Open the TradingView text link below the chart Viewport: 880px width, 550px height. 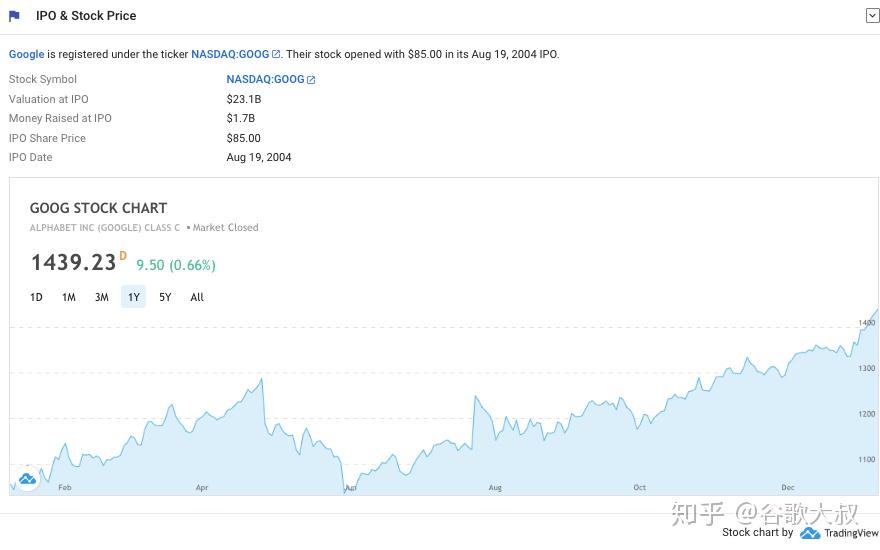click(x=851, y=534)
